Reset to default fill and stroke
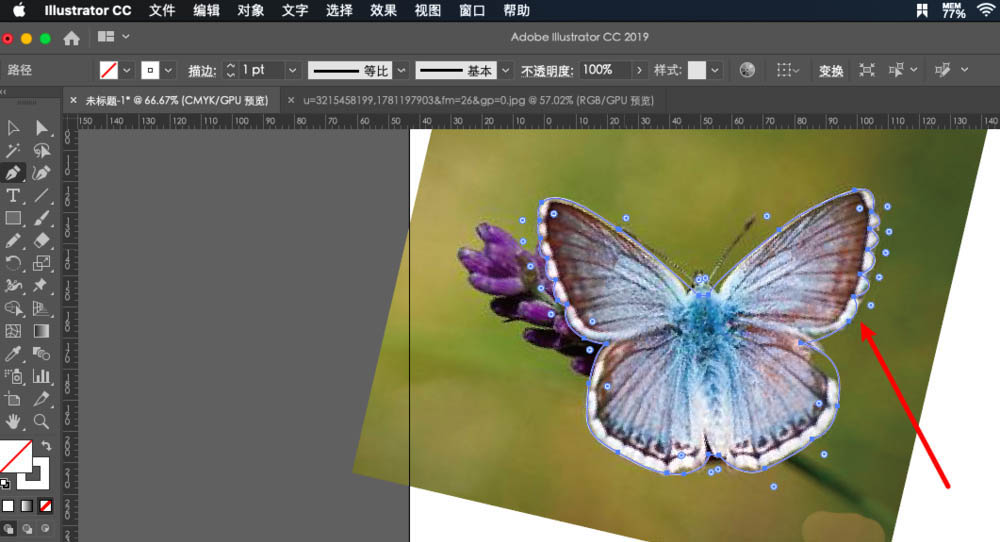 [5, 483]
